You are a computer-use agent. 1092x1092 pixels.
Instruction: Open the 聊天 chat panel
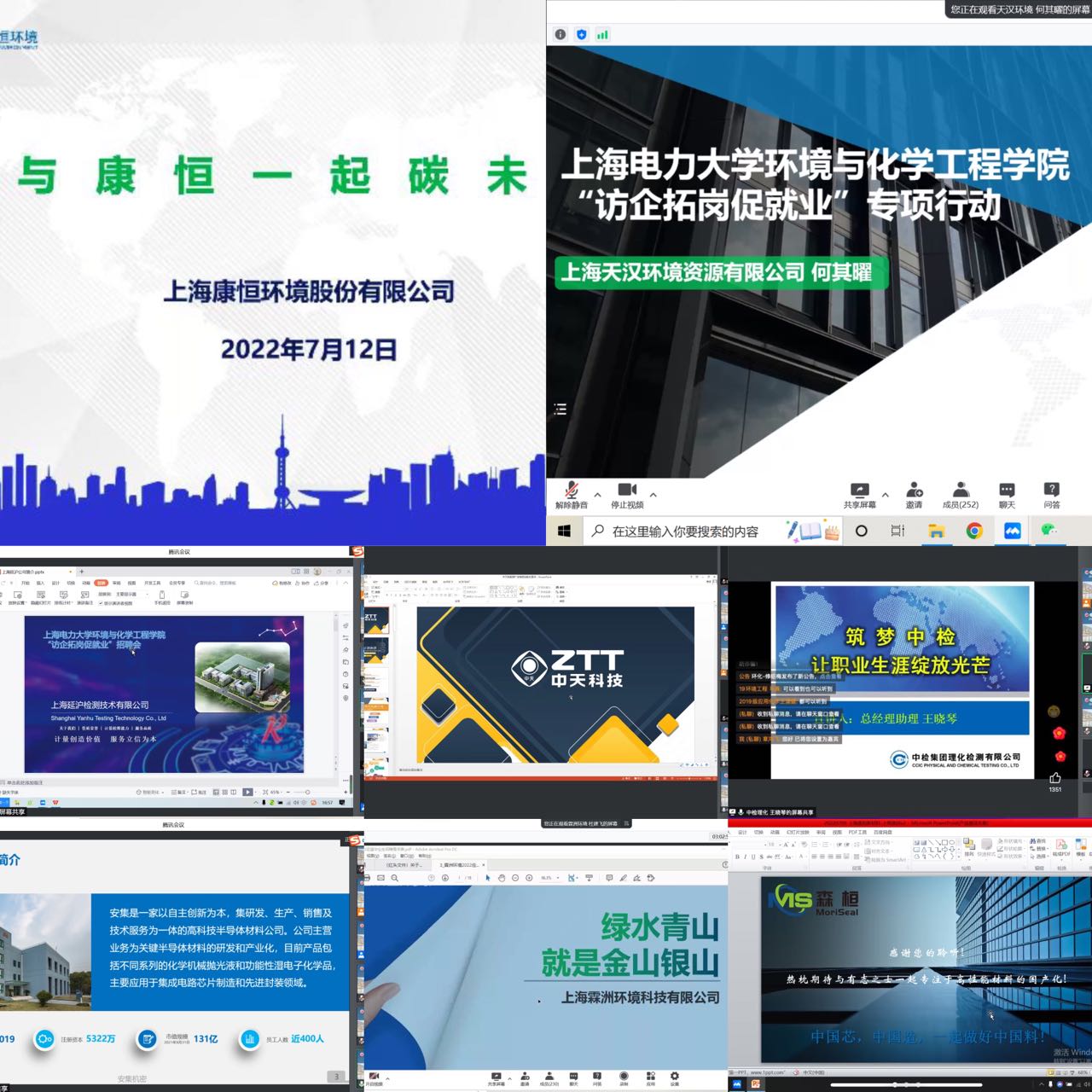pos(1007,494)
